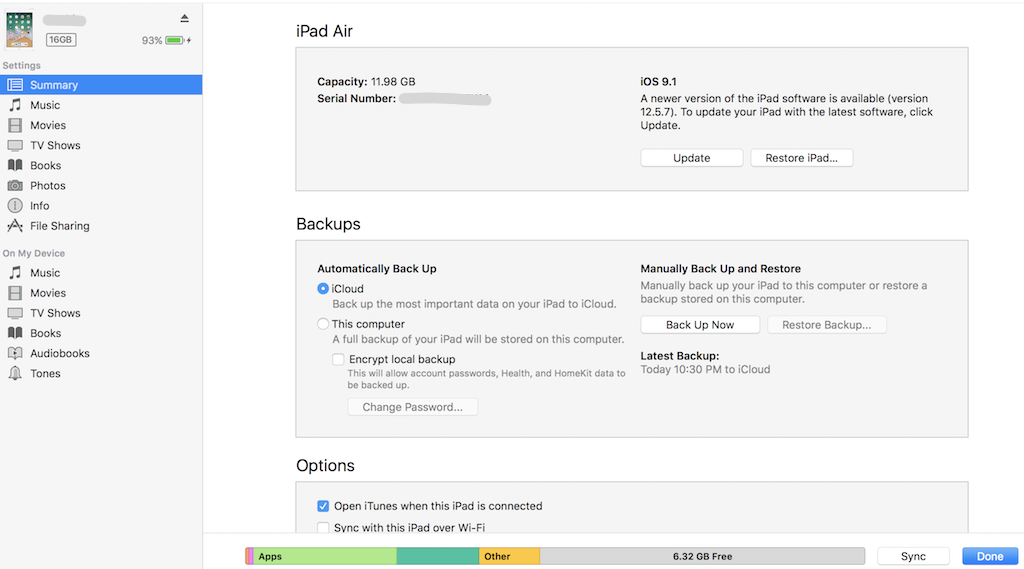Click the 6.32 GB Free storage segment

click(x=702, y=556)
